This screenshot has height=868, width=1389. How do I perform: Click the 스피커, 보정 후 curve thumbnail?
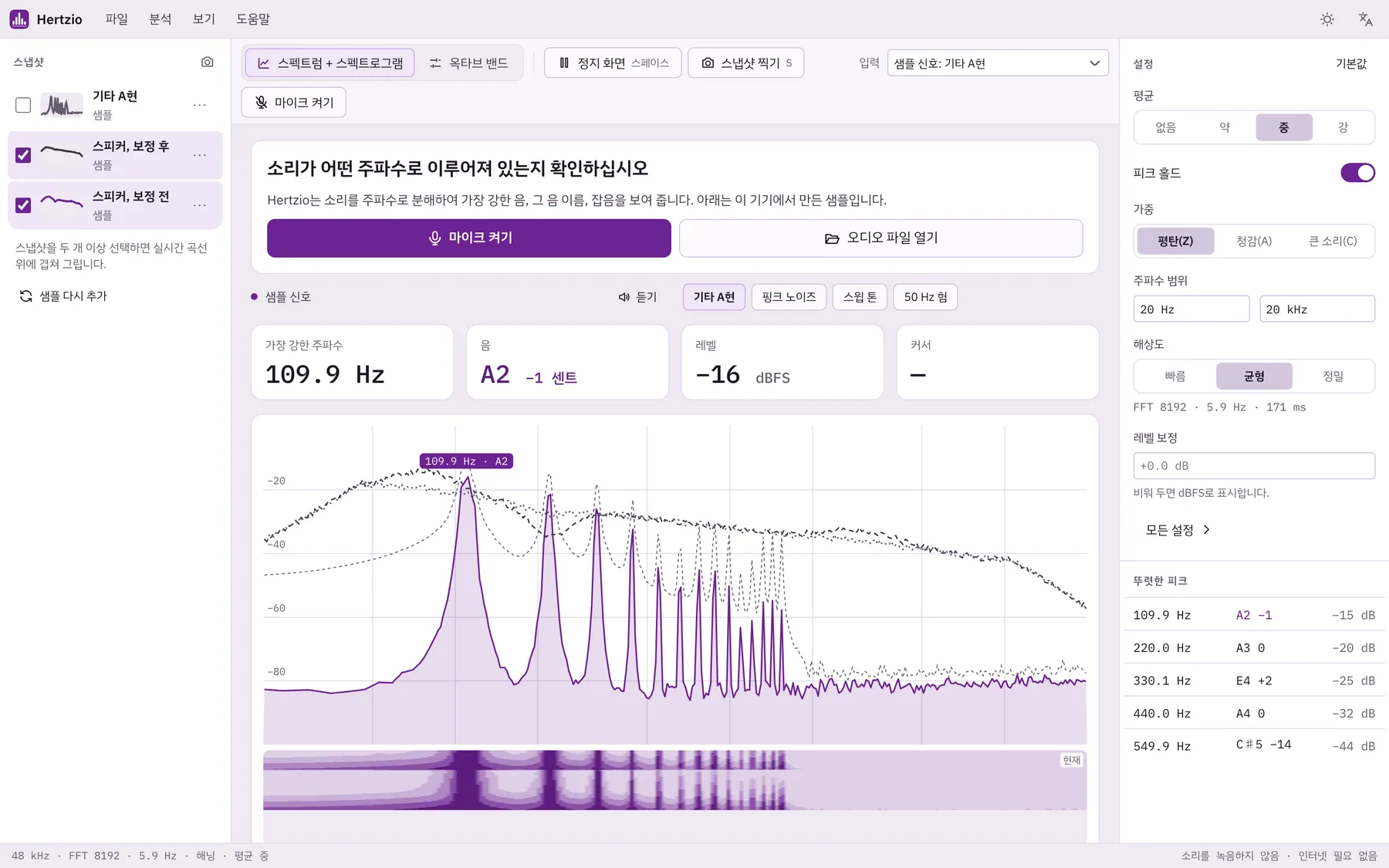[62, 155]
